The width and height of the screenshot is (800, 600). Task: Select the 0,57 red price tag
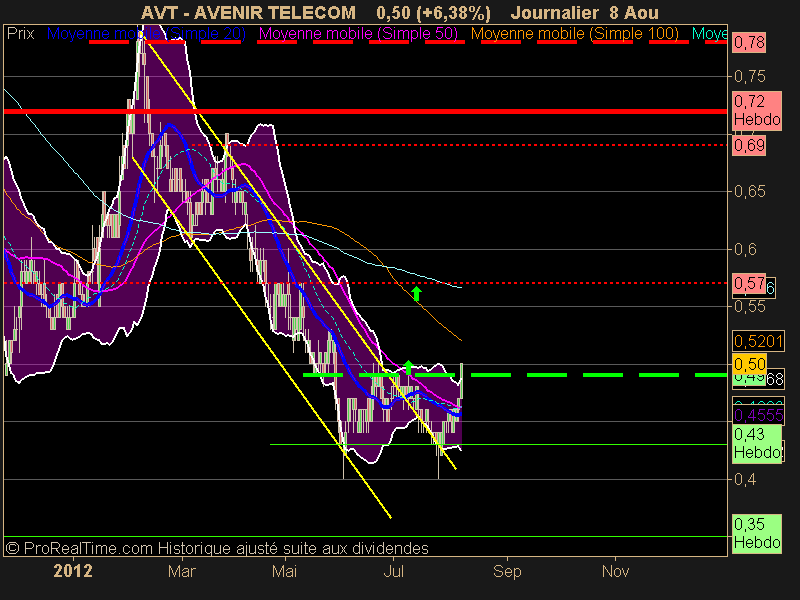pyautogui.click(x=749, y=283)
